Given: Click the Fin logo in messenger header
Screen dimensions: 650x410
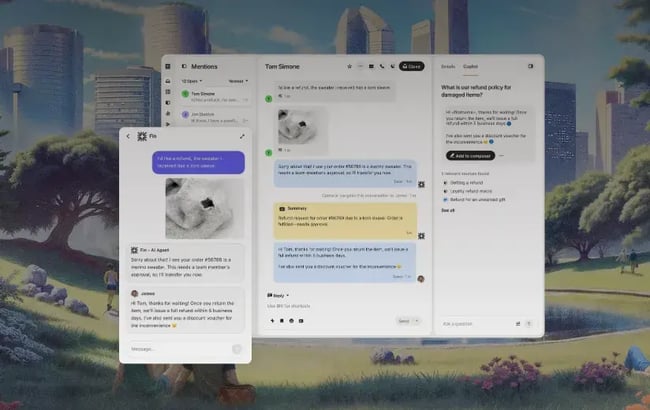Looking at the screenshot, I should pos(142,136).
